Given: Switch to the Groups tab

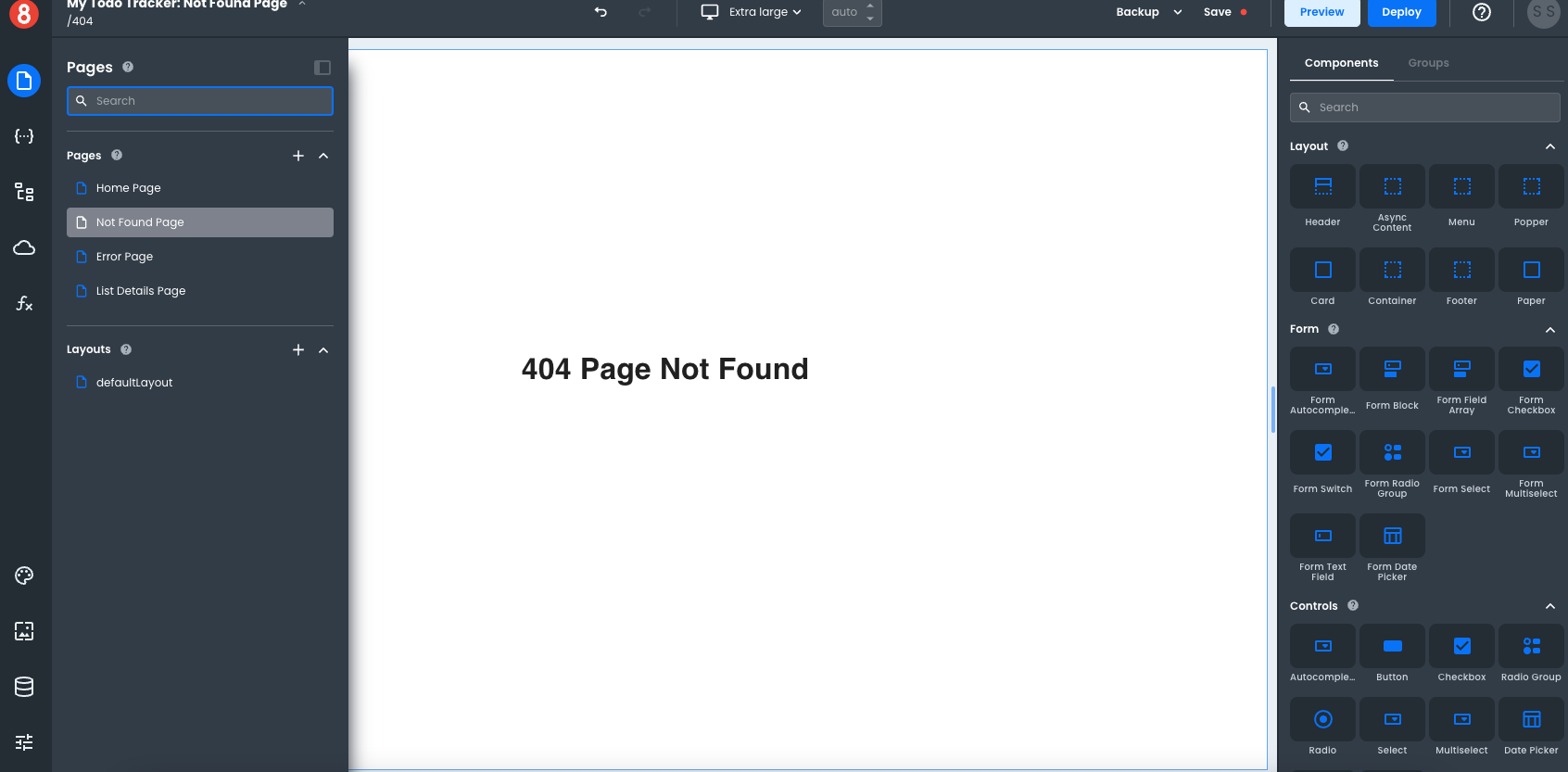Looking at the screenshot, I should 1428,63.
